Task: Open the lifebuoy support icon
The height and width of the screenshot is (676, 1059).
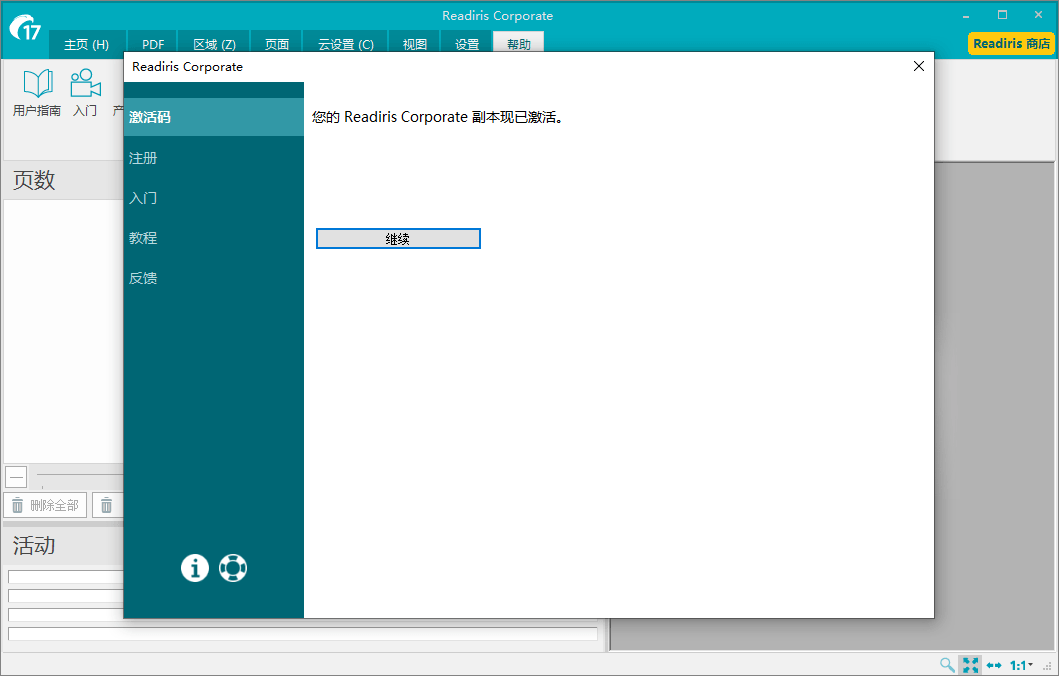Action: point(233,568)
